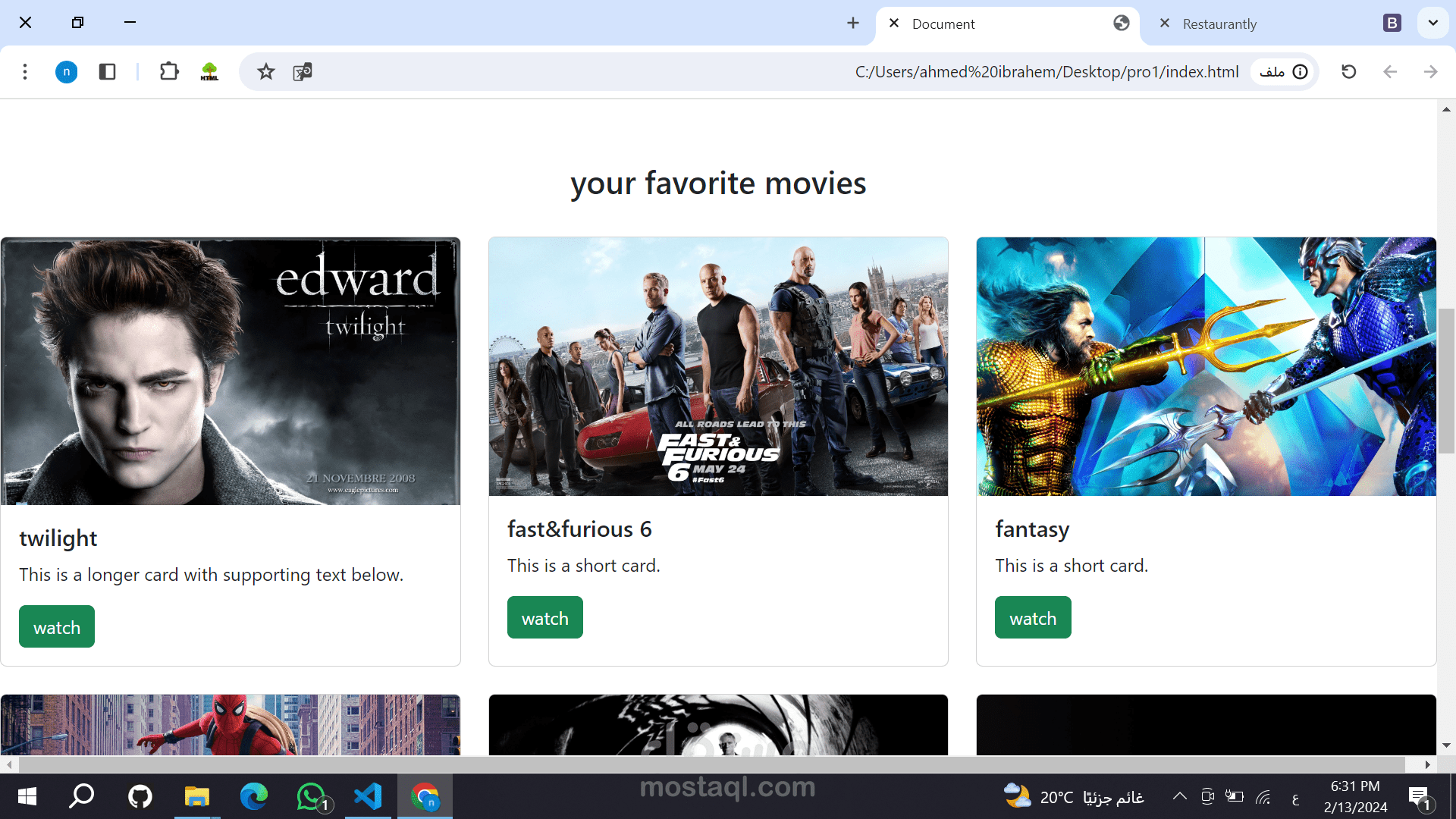
Task: Click watch on the twilight card
Action: 57,627
